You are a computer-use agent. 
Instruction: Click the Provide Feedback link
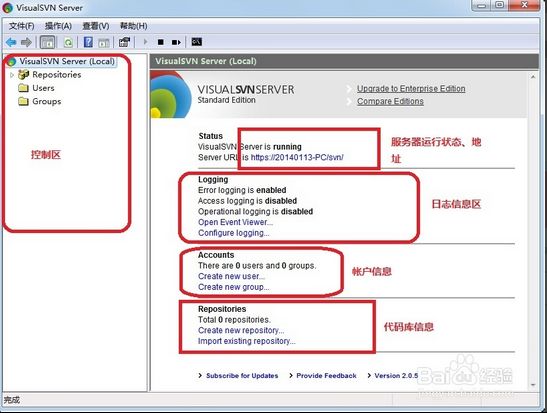(x=326, y=376)
